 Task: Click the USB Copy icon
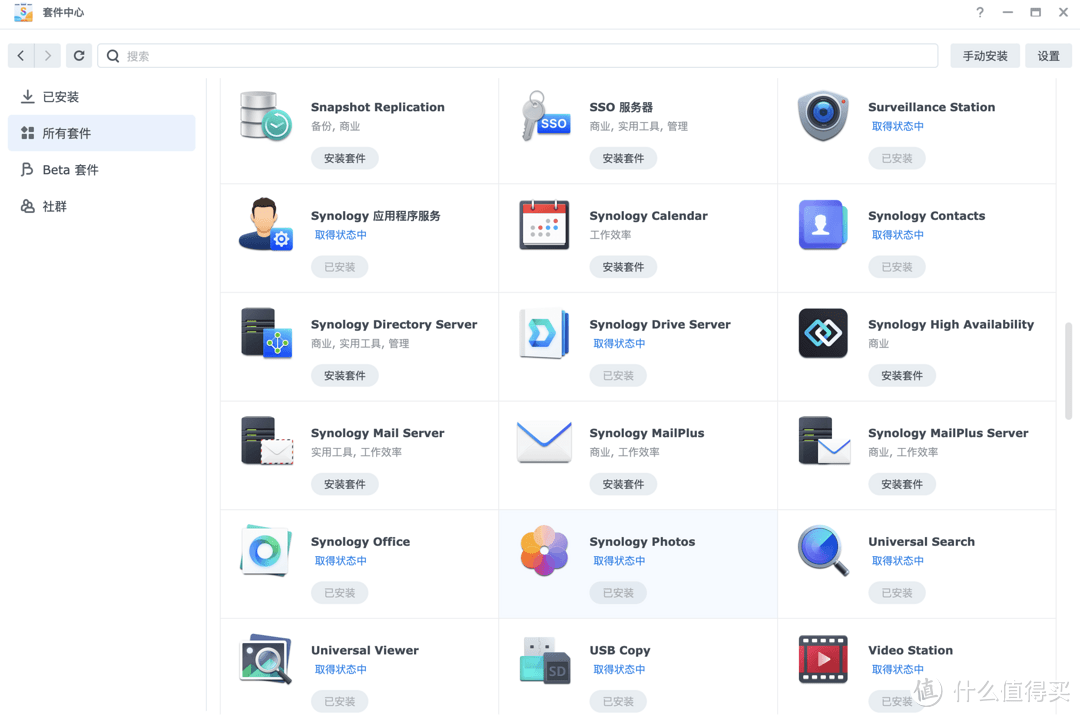point(545,660)
